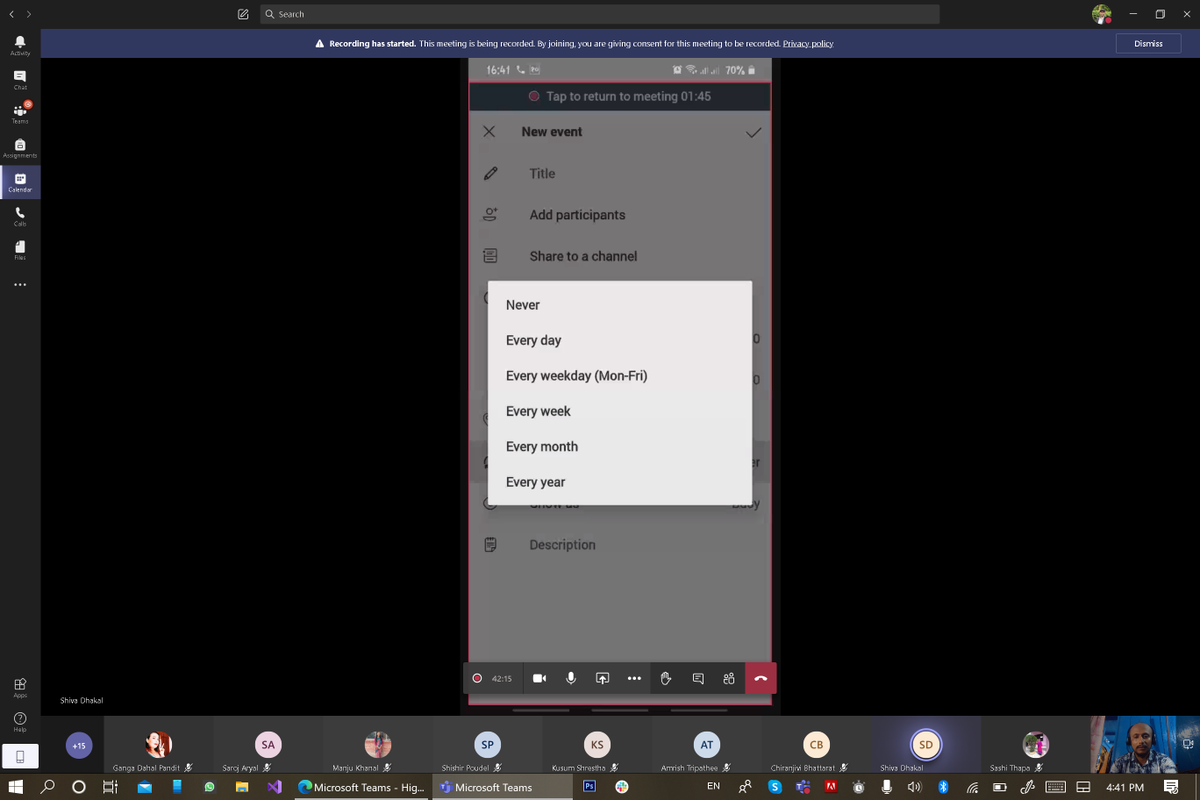Pick 'Every year' repeat option
Screen dimensions: 1200x800
(620, 482)
